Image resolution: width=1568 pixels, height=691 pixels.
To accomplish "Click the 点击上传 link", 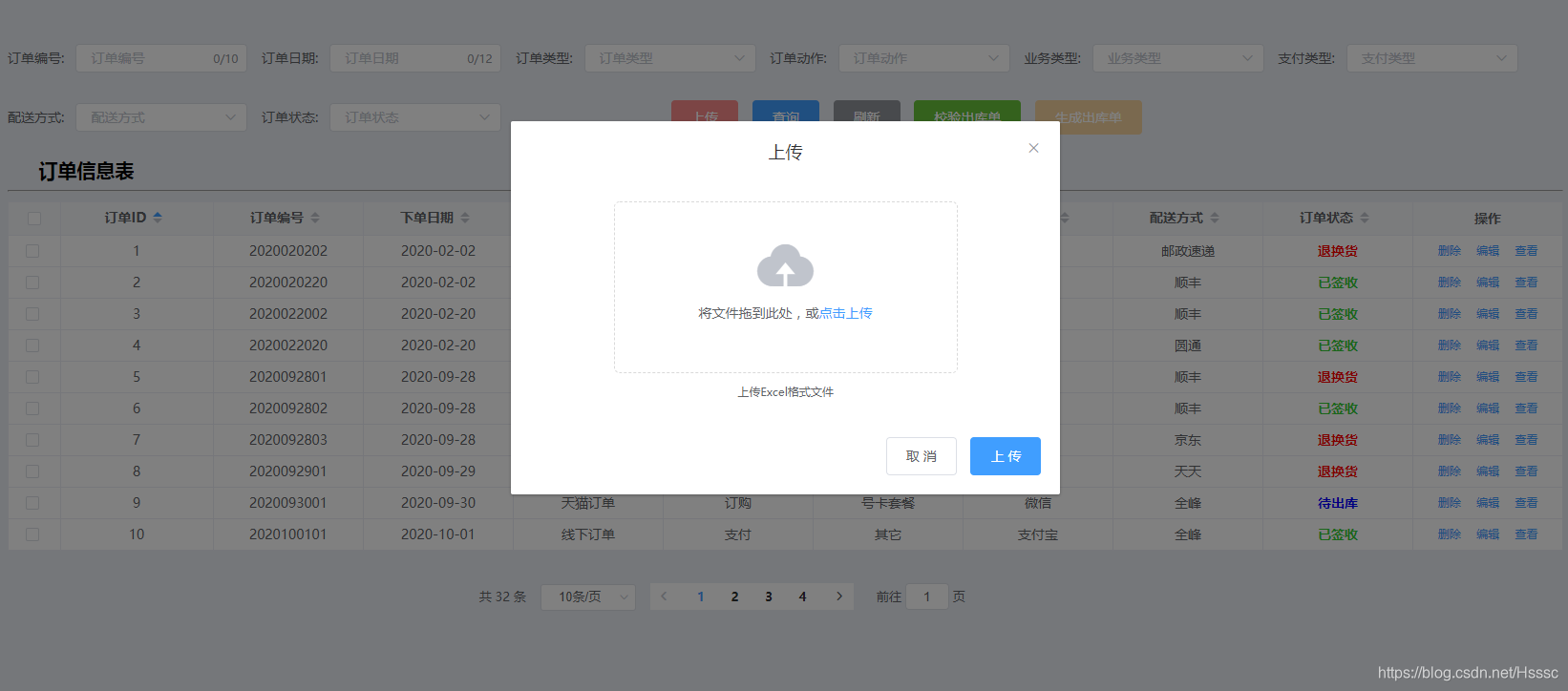I will 846,313.
